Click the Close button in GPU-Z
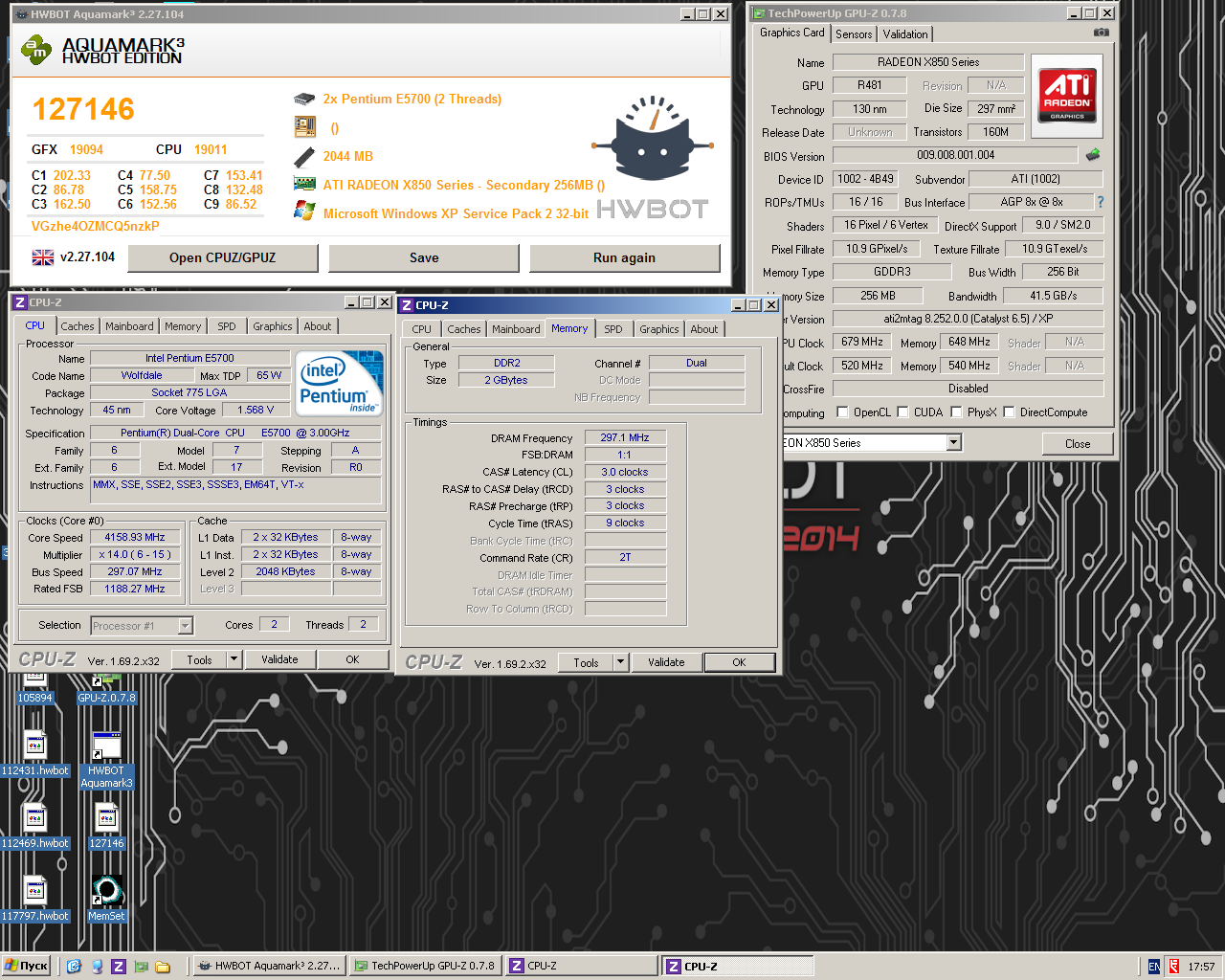 [x=1078, y=443]
